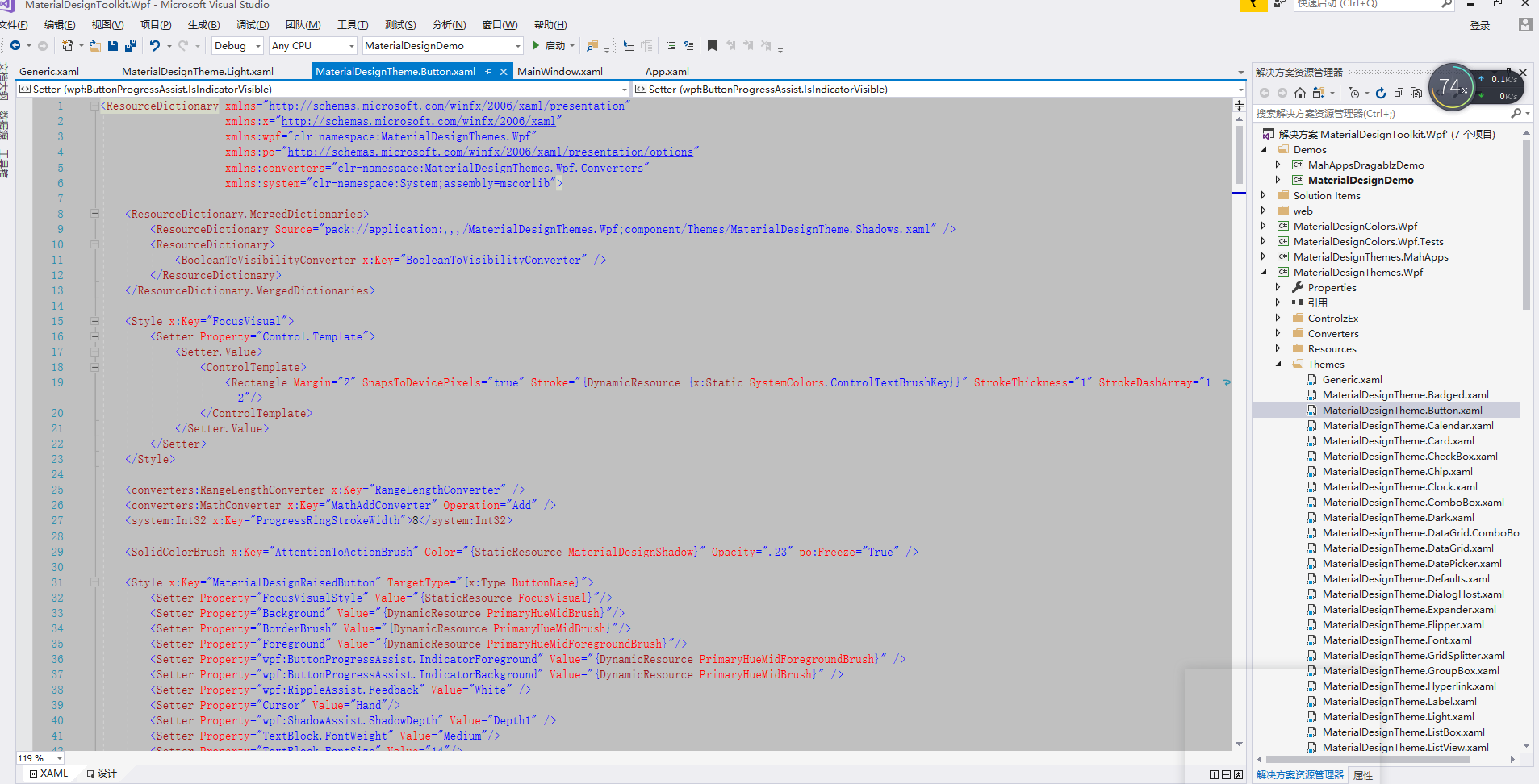Switch to the 设计 view tab

(102, 774)
